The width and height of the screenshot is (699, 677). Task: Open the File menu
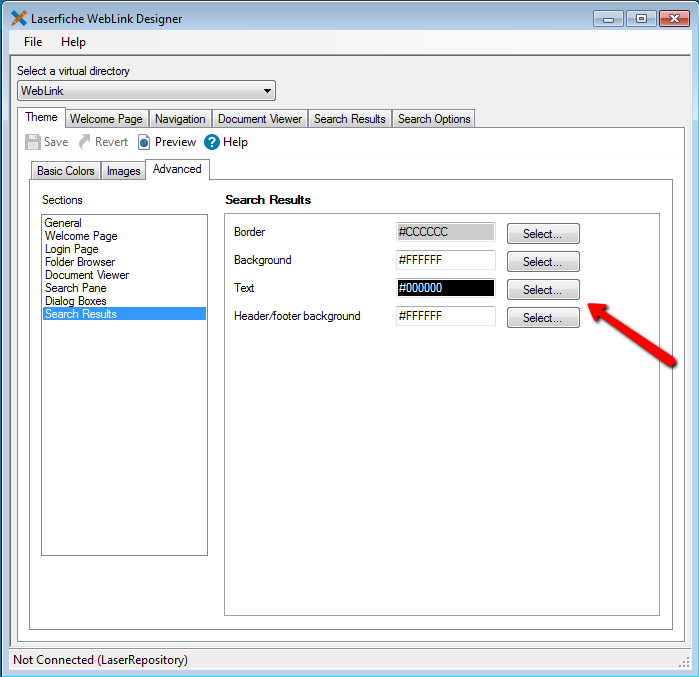tap(33, 42)
